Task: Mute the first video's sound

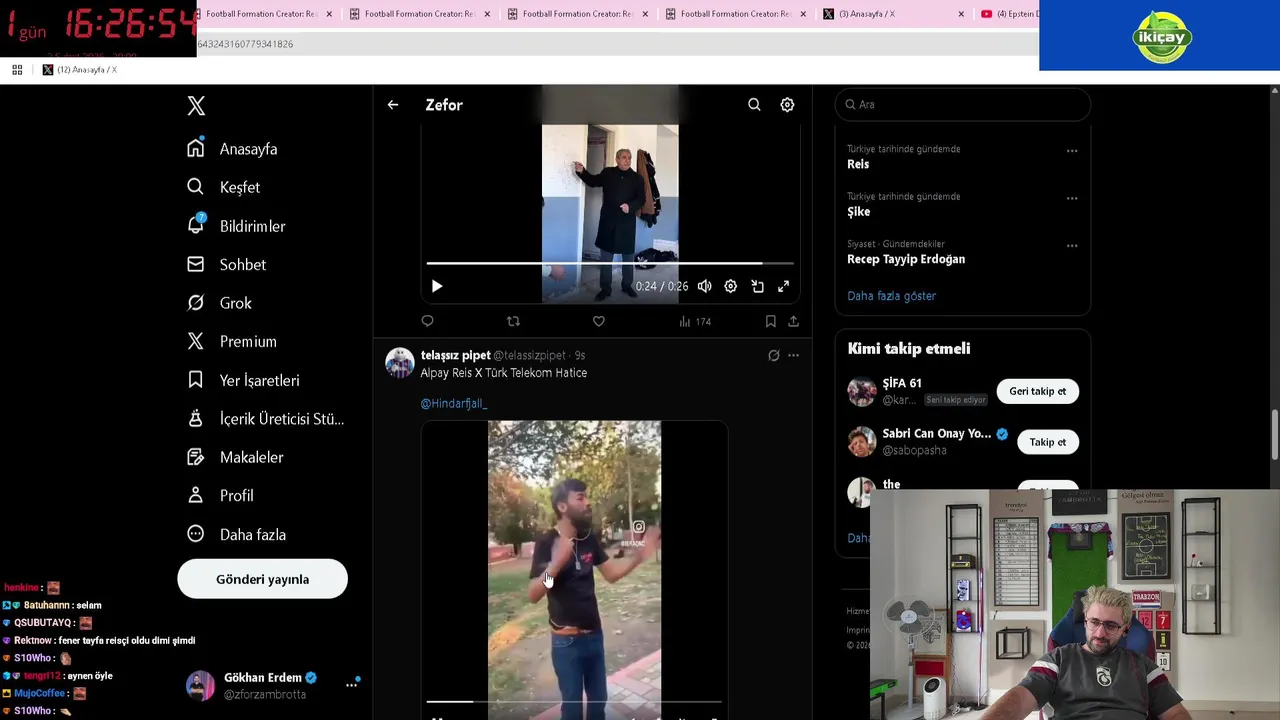Action: [x=705, y=286]
